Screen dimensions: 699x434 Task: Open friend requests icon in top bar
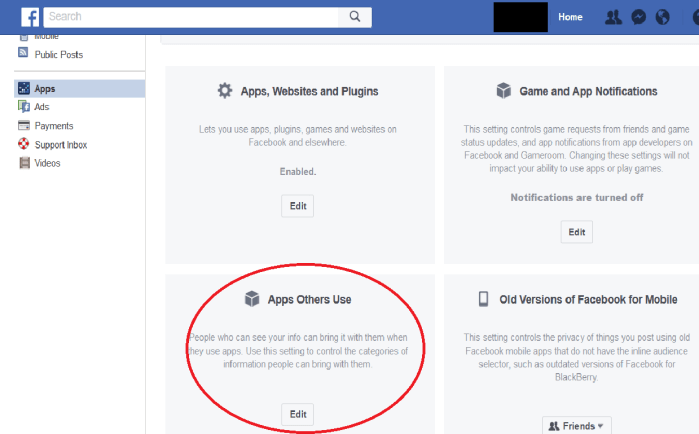click(613, 17)
